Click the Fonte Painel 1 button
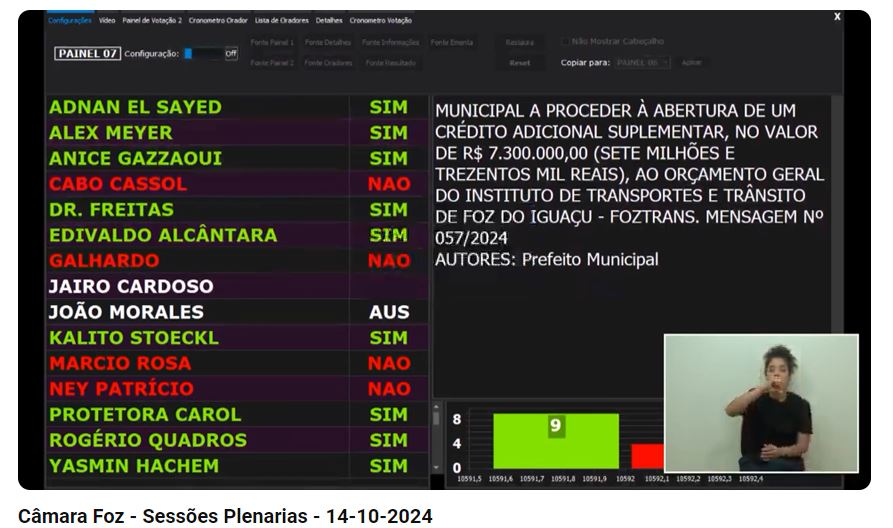 pos(272,43)
